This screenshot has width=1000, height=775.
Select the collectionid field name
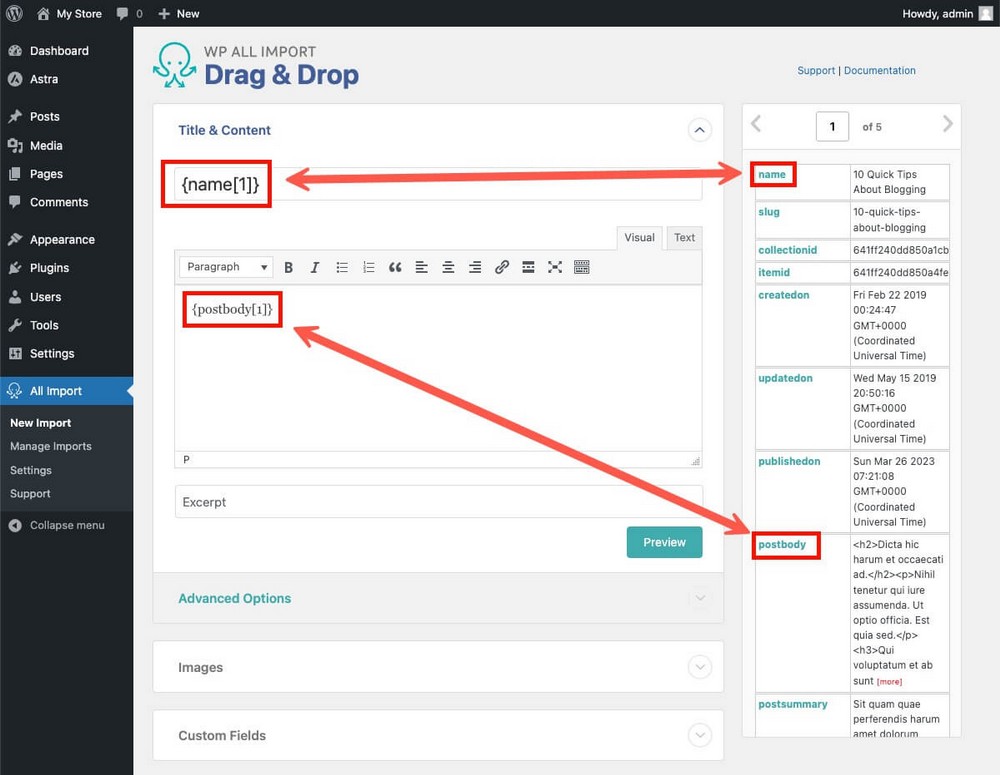point(788,250)
